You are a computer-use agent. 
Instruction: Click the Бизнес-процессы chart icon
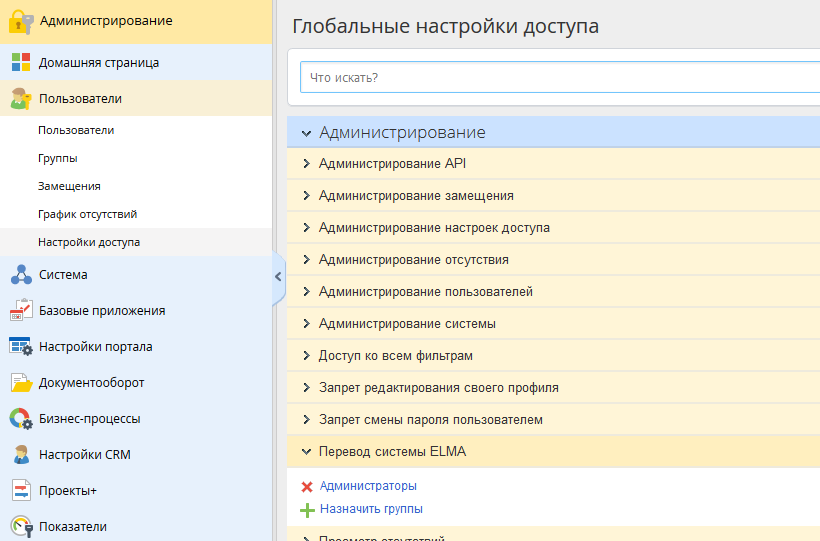(21, 419)
